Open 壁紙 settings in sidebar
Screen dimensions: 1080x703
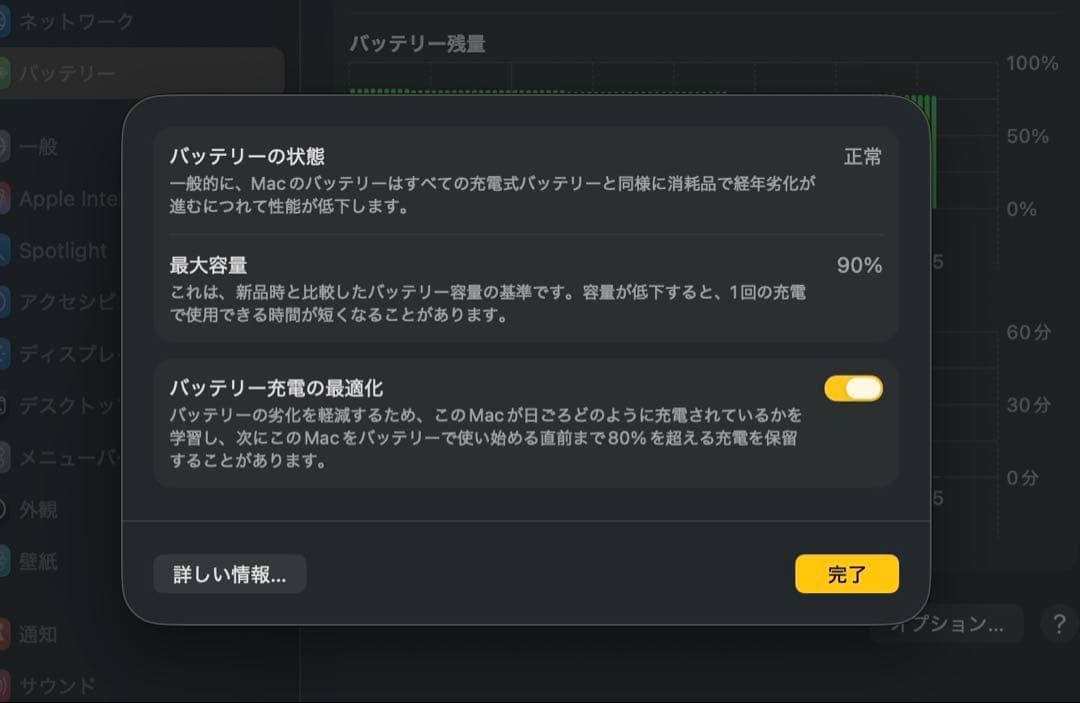(38, 562)
